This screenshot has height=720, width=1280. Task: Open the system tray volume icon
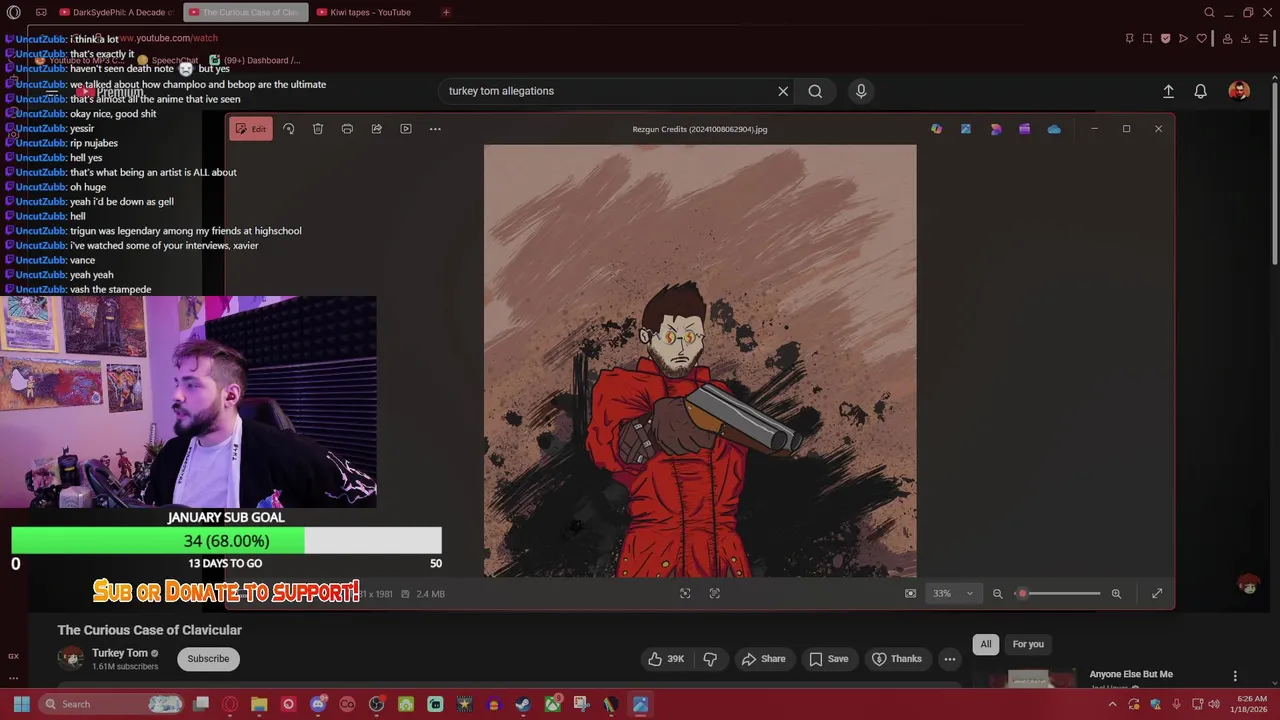click(1215, 704)
